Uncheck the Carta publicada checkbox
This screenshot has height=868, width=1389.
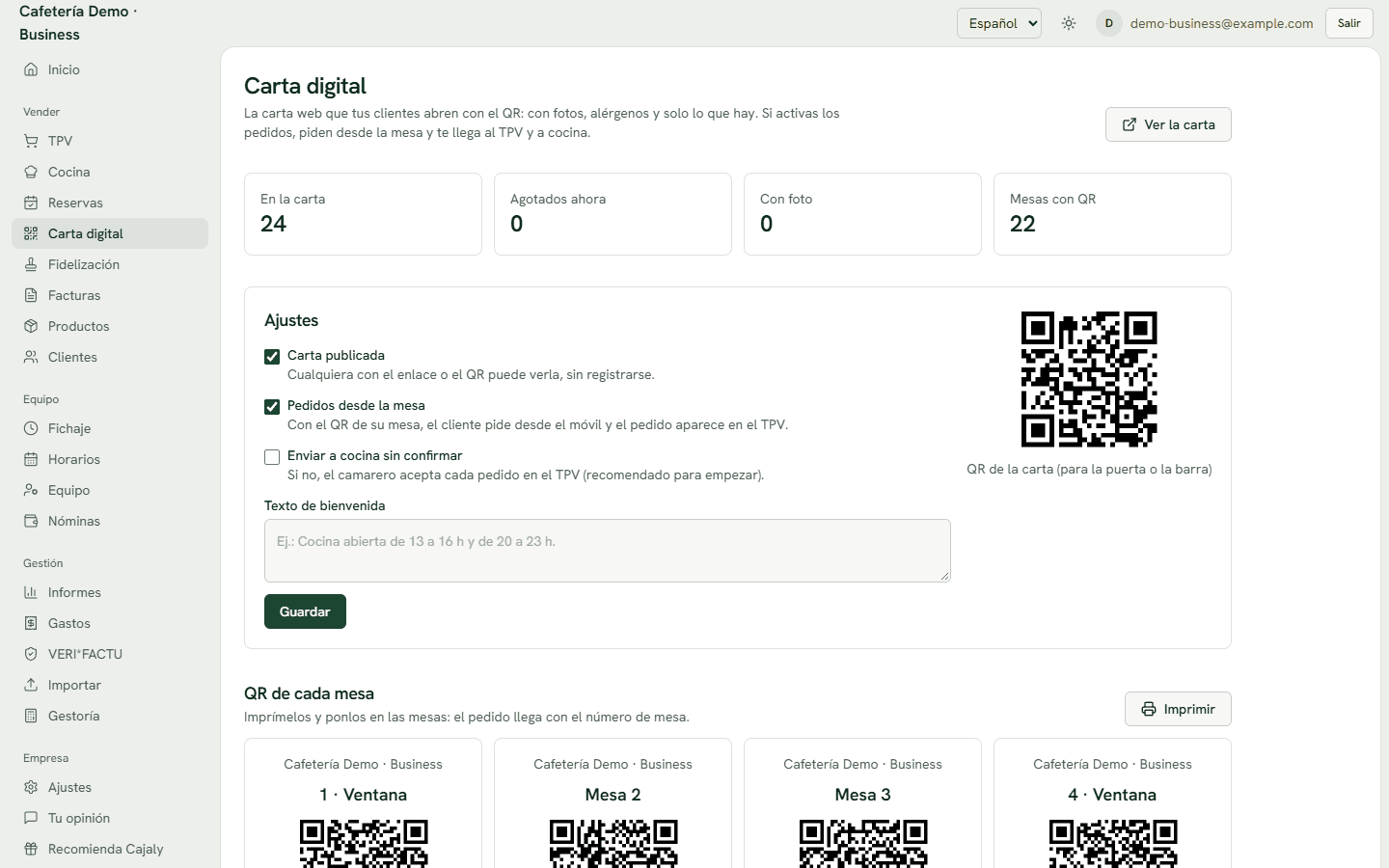(272, 357)
